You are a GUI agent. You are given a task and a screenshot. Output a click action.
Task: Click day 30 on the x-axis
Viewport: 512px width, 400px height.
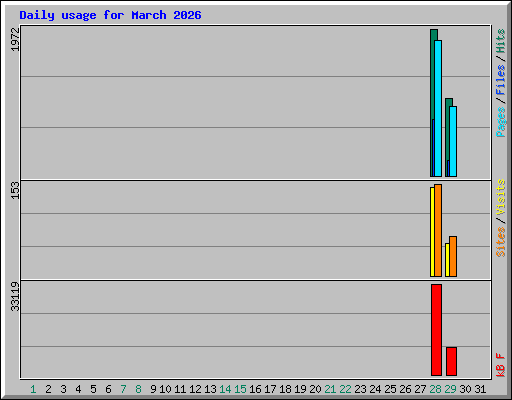(x=465, y=389)
